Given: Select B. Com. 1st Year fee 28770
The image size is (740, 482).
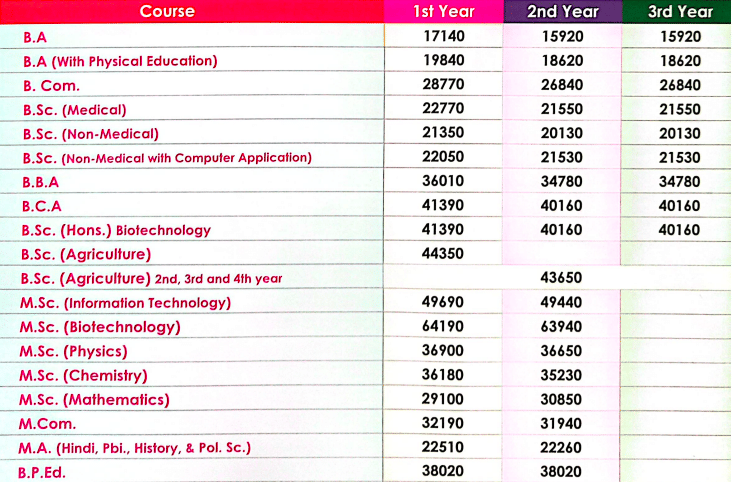Looking at the screenshot, I should [443, 85].
